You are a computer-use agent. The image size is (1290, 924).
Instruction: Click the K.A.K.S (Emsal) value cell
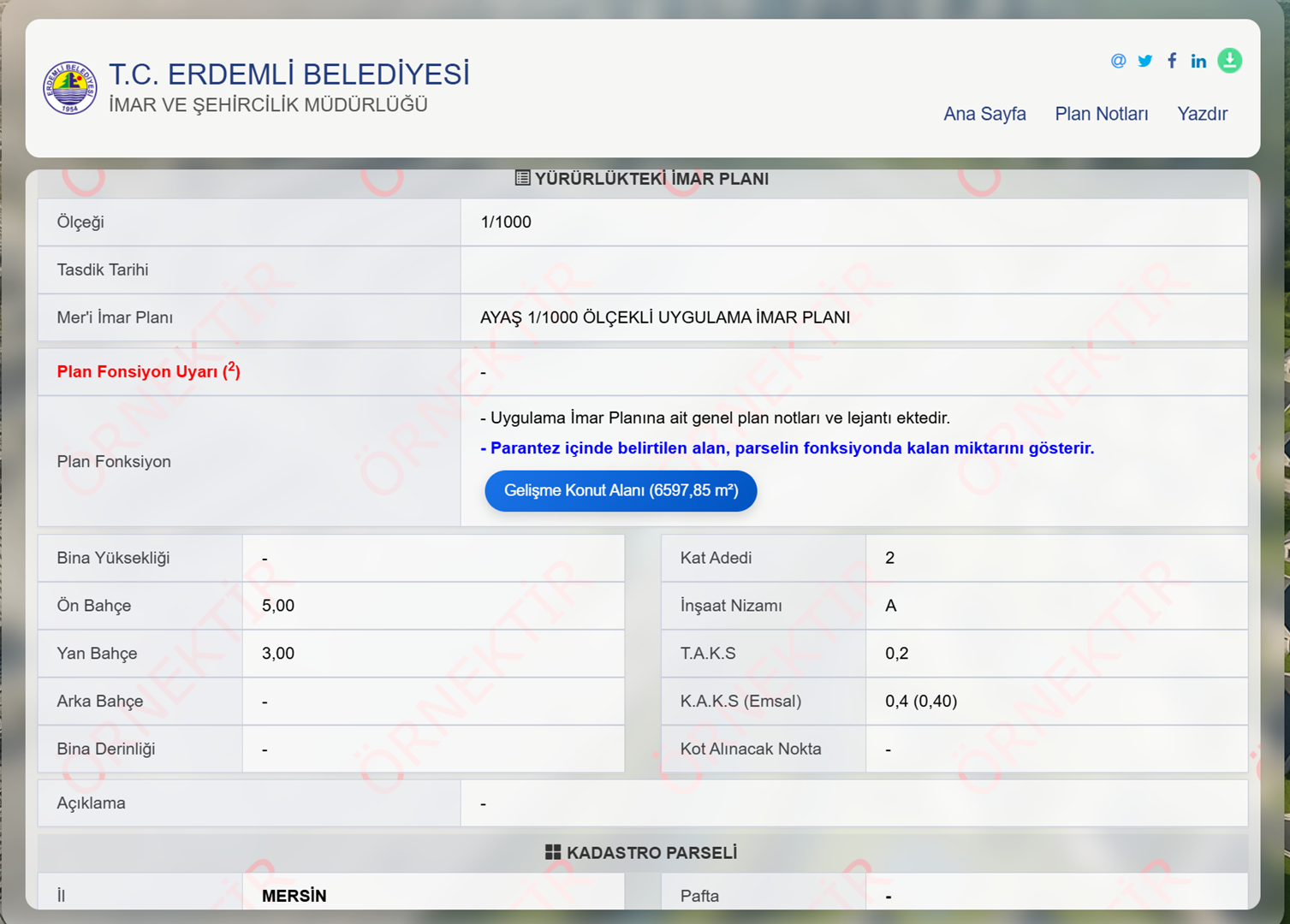pyautogui.click(x=1056, y=702)
